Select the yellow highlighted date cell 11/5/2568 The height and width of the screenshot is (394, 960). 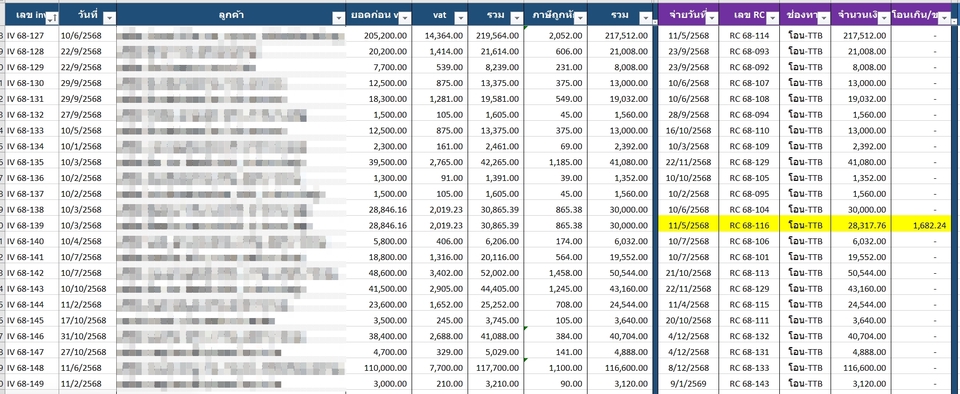(x=689, y=225)
